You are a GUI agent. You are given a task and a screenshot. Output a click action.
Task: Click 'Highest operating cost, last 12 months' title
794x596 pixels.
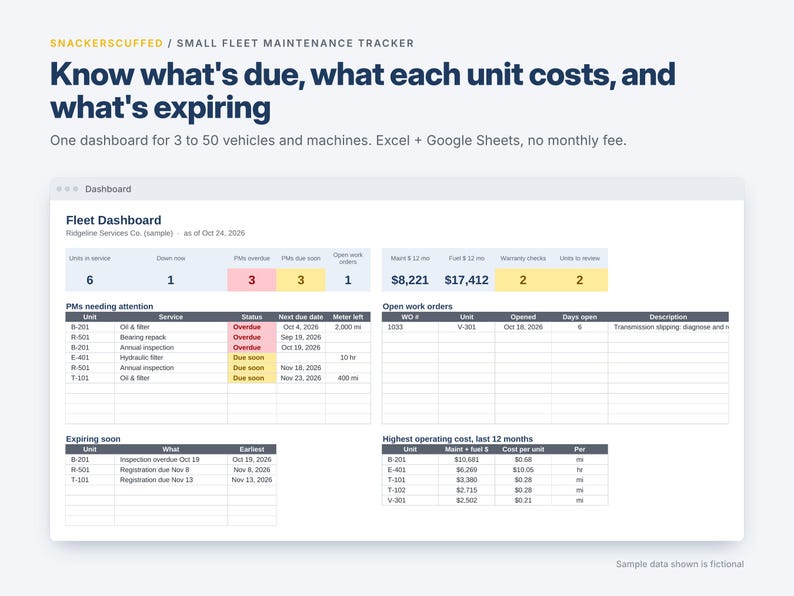click(458, 439)
